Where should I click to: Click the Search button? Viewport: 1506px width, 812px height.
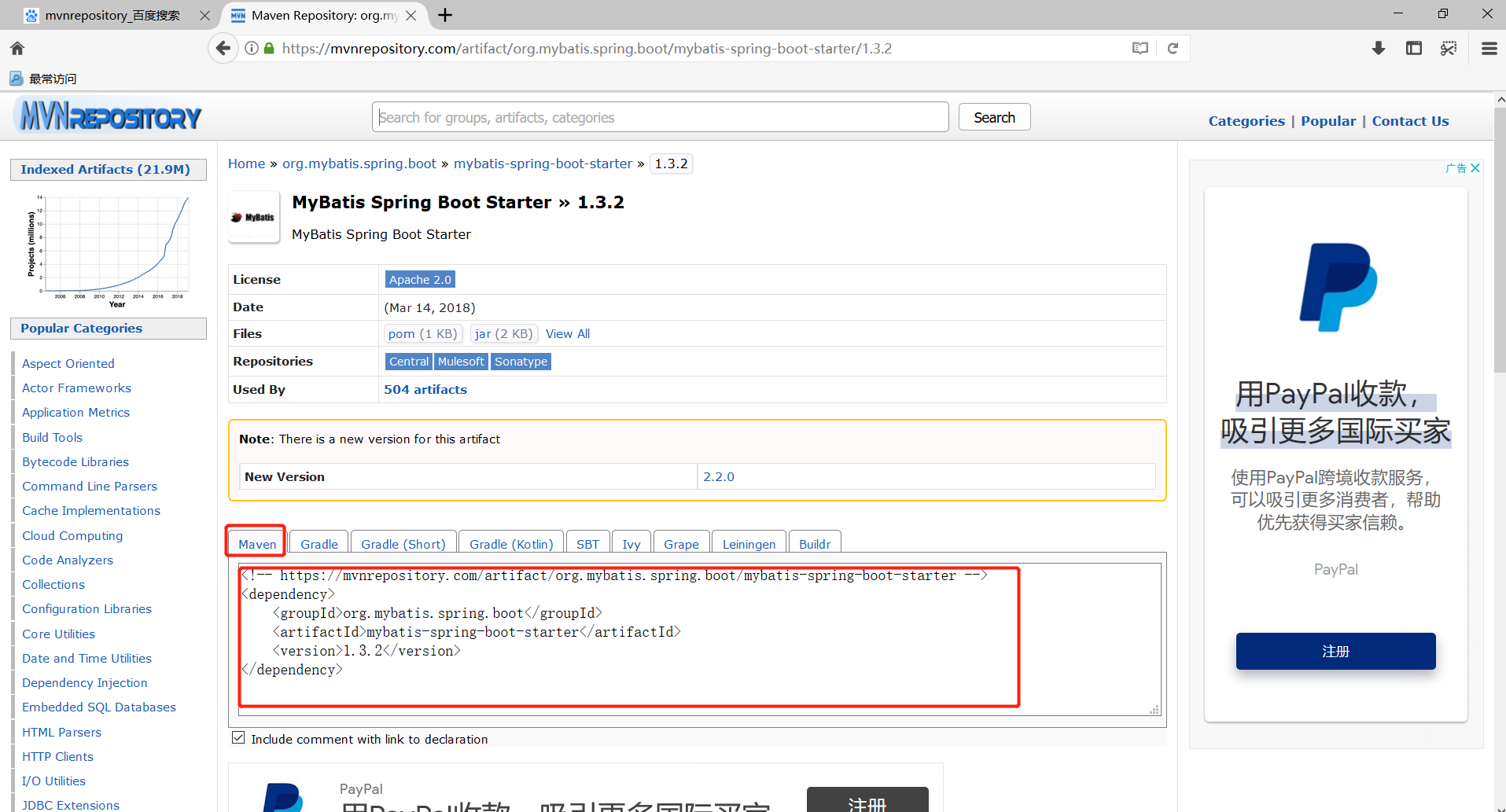tap(994, 117)
